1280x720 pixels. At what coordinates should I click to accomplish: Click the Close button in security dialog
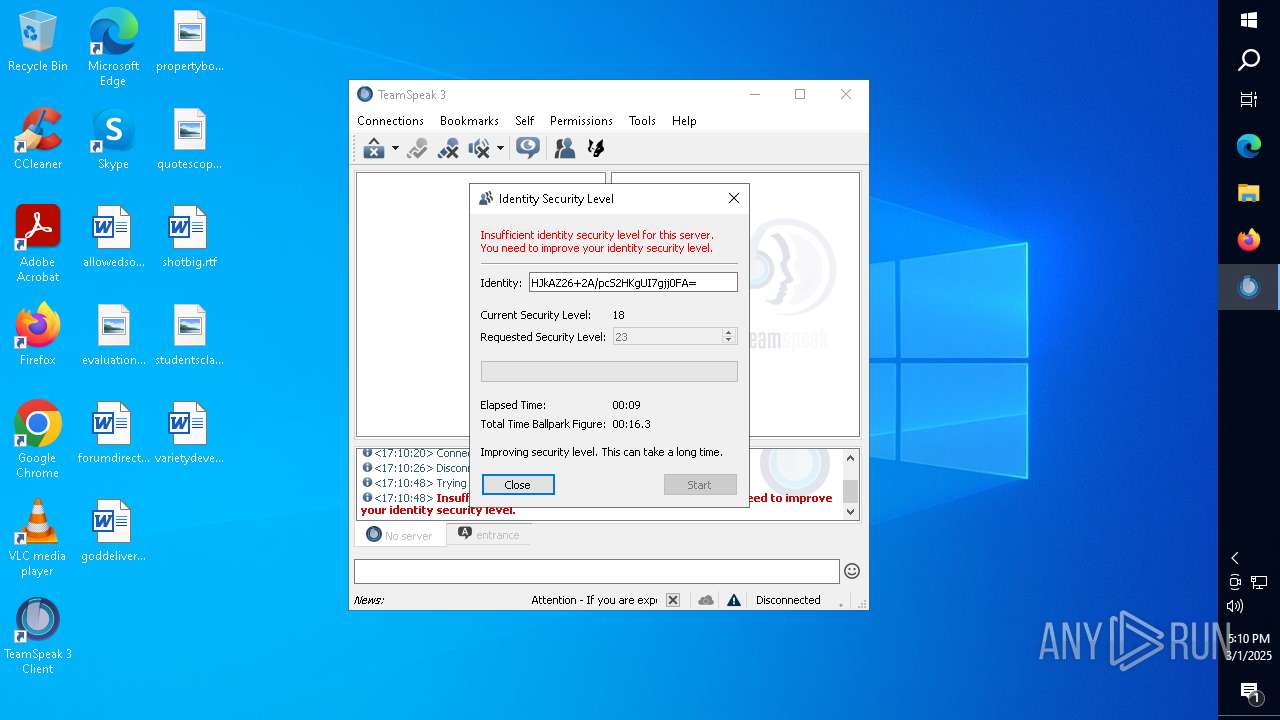(518, 485)
